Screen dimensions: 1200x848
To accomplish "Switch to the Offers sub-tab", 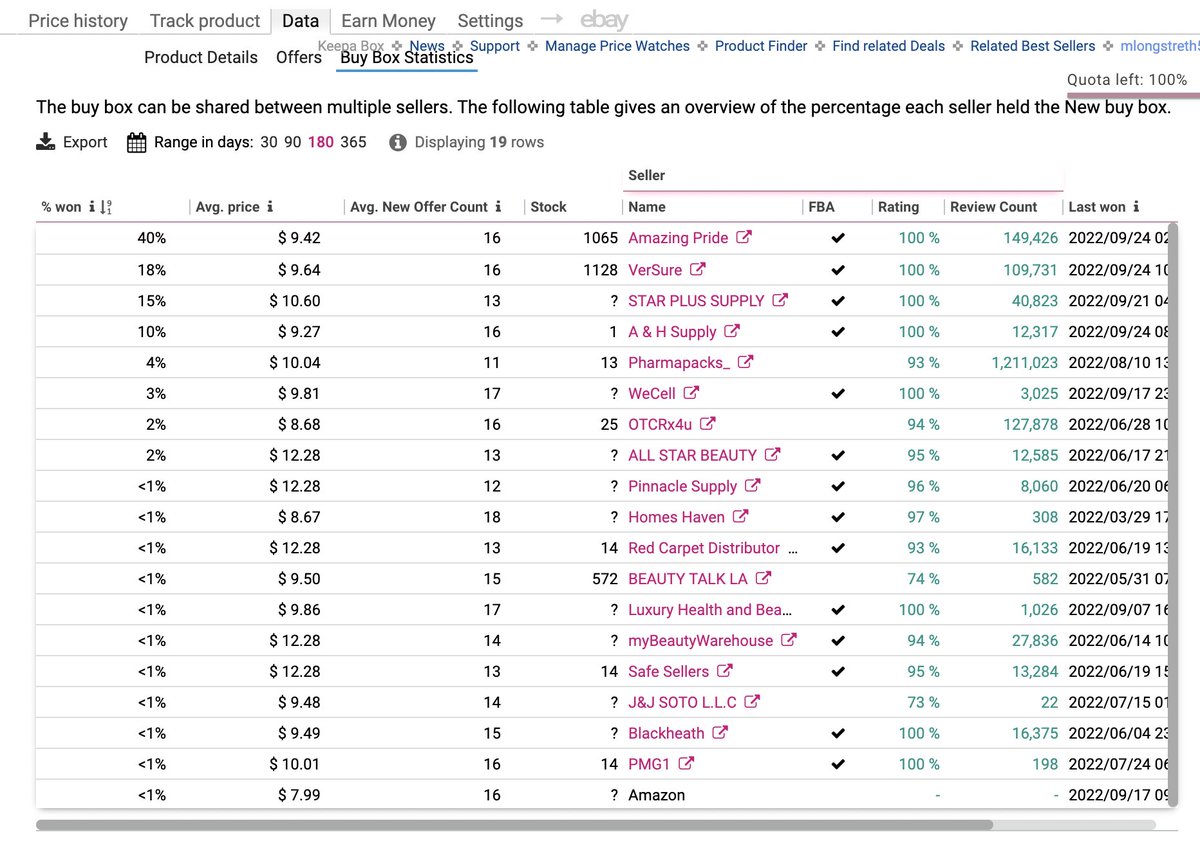I will click(299, 57).
